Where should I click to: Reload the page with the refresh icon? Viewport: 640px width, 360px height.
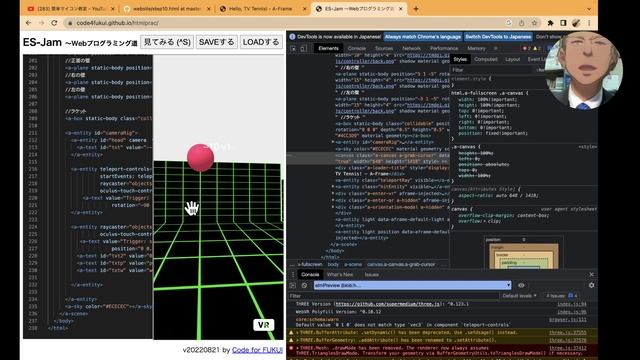click(54, 23)
